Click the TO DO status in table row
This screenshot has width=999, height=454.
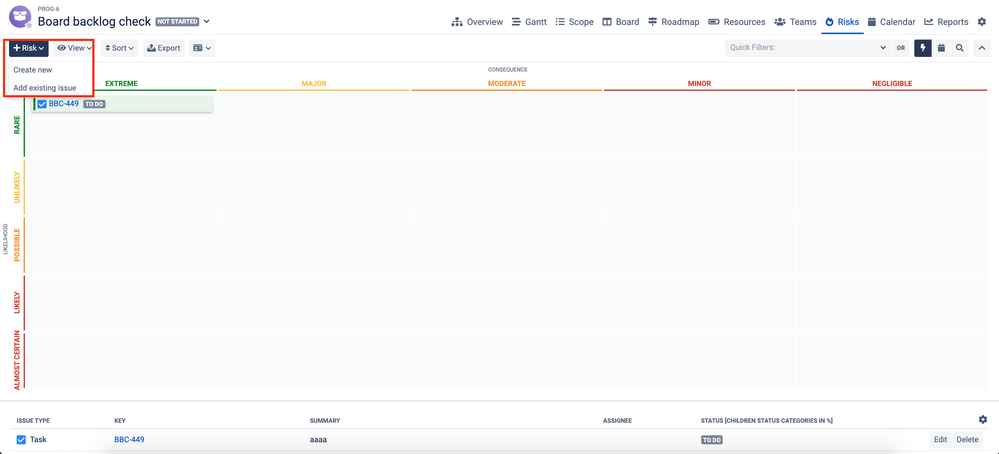(712, 440)
